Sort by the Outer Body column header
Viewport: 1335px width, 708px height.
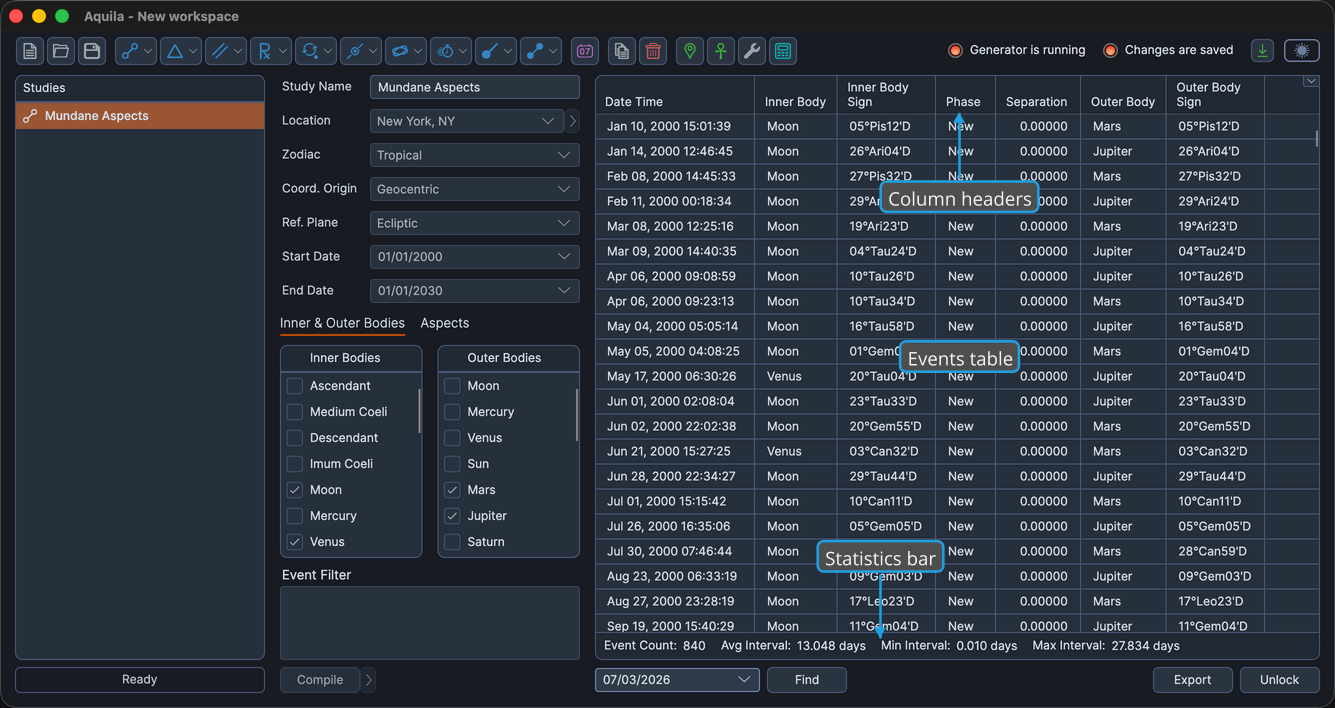click(x=1123, y=95)
